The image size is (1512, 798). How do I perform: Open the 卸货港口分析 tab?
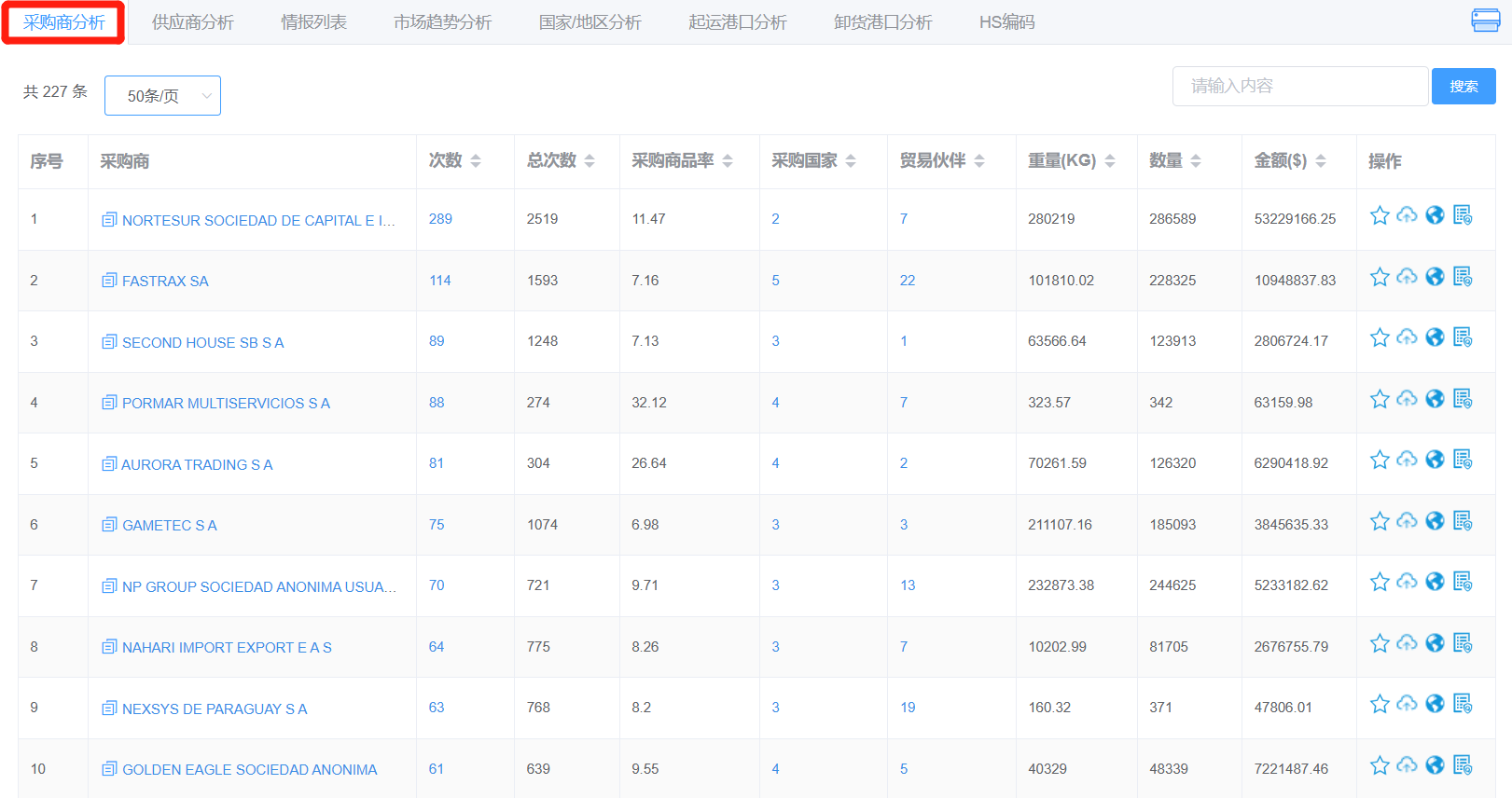click(x=883, y=22)
